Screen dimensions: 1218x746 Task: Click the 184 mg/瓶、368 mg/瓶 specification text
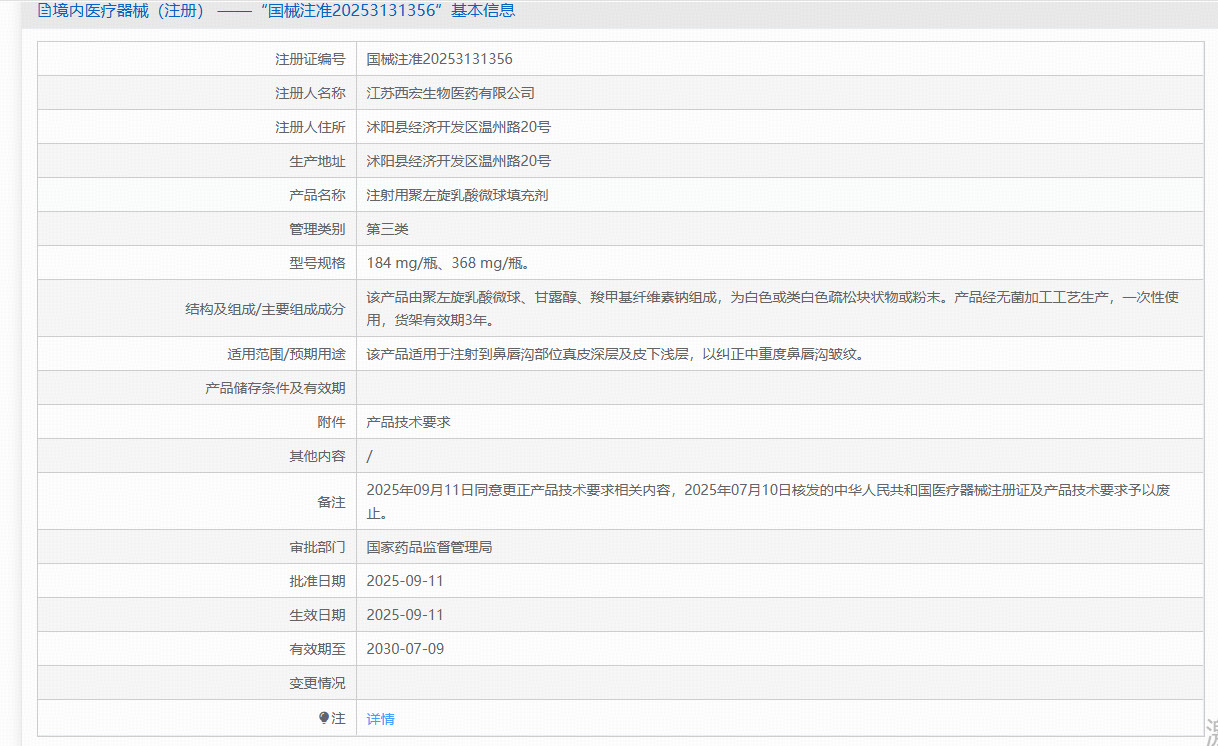(447, 263)
